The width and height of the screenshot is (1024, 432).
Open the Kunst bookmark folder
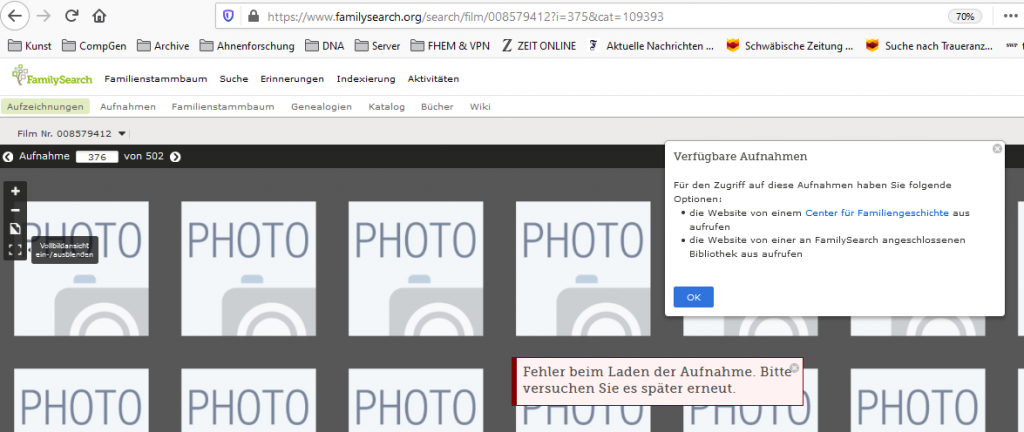tap(30, 46)
